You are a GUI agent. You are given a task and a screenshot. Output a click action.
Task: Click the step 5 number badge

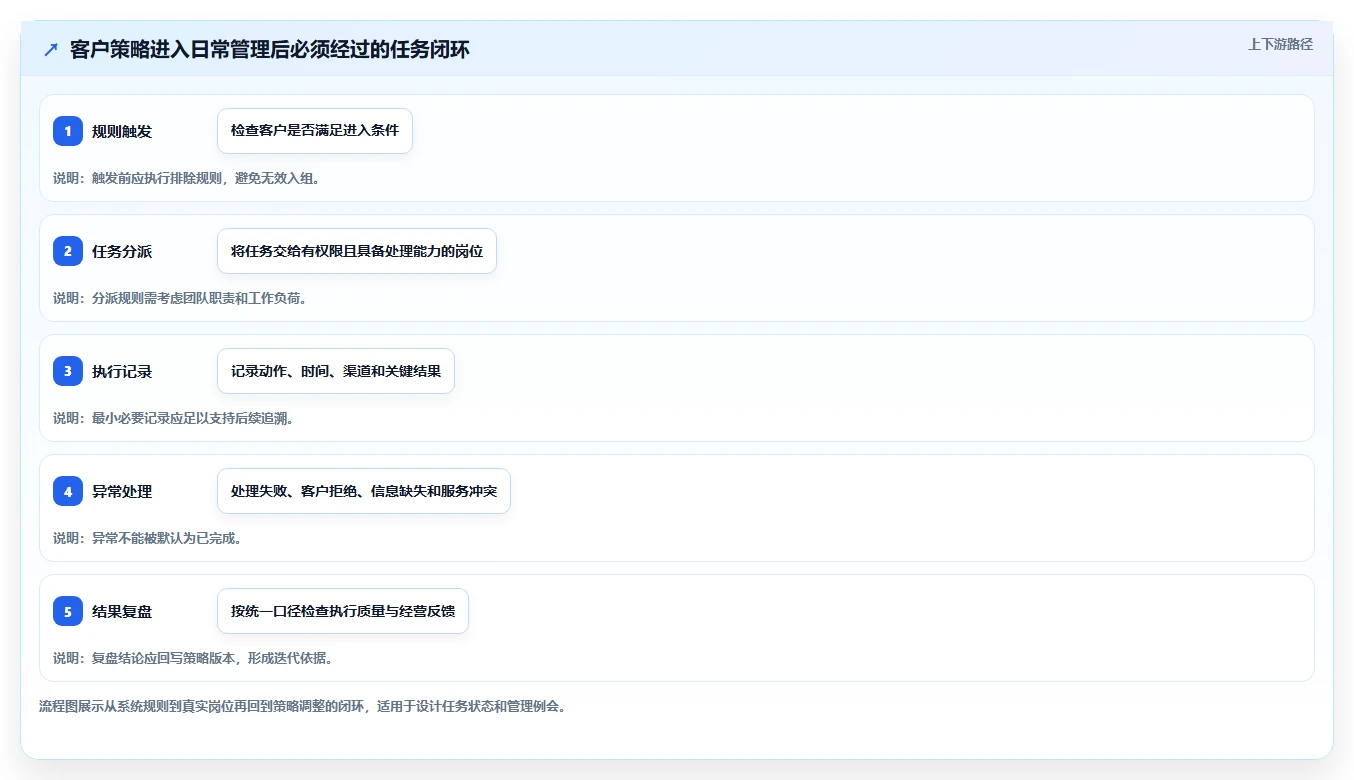click(x=68, y=611)
